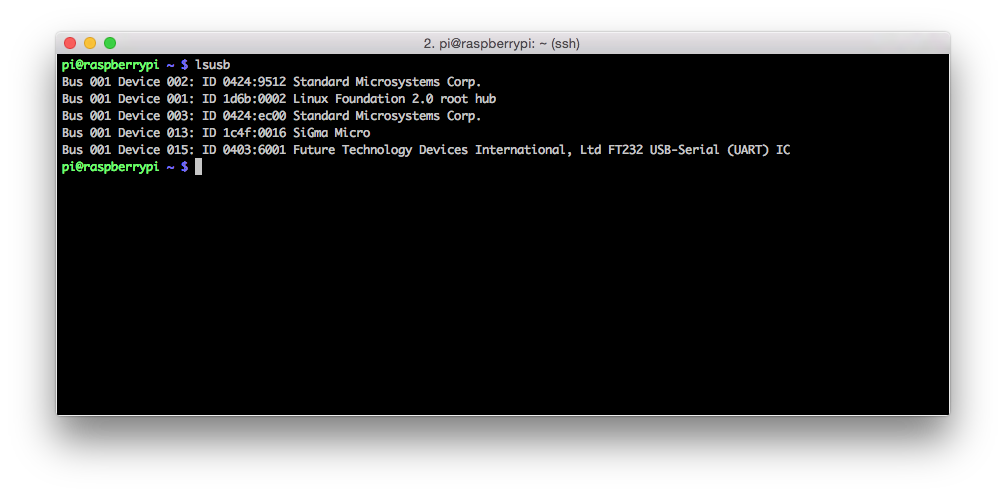
Task: Close the terminal window with red button
Action: coord(70,43)
